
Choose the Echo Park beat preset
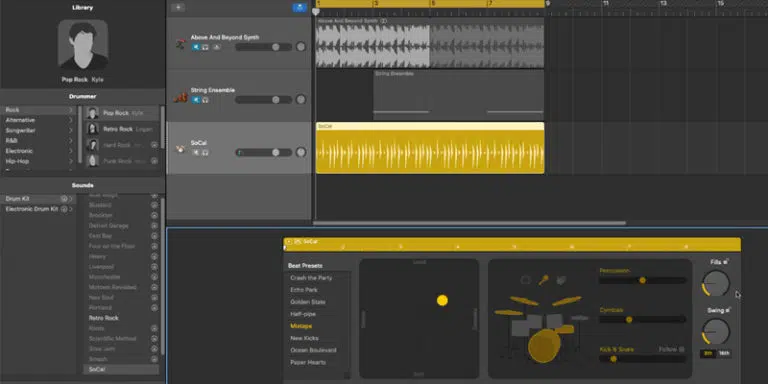304,290
